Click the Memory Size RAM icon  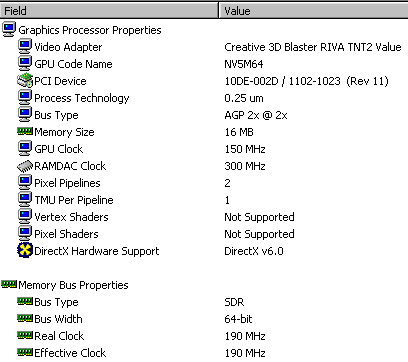click(x=25, y=131)
